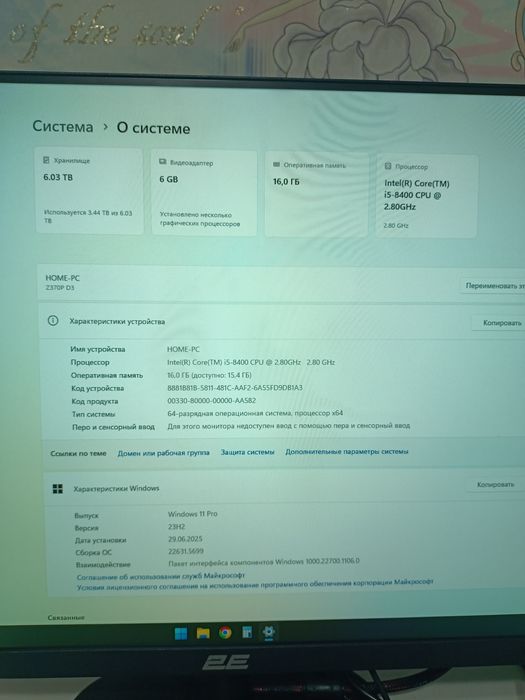Open the Защита системы link
The image size is (525, 700).
[247, 452]
